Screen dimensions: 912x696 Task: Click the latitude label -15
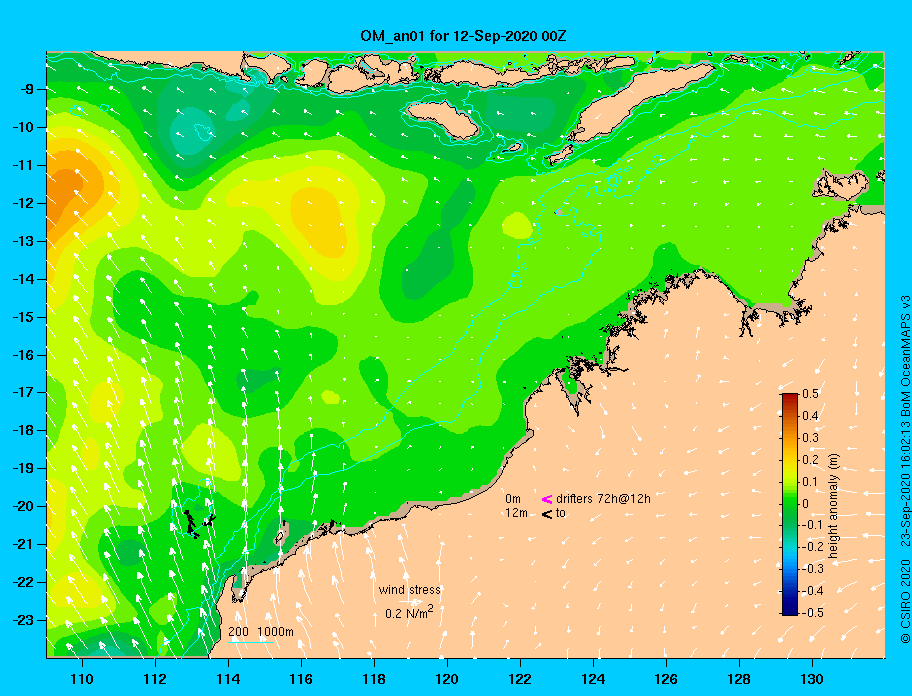(23, 317)
